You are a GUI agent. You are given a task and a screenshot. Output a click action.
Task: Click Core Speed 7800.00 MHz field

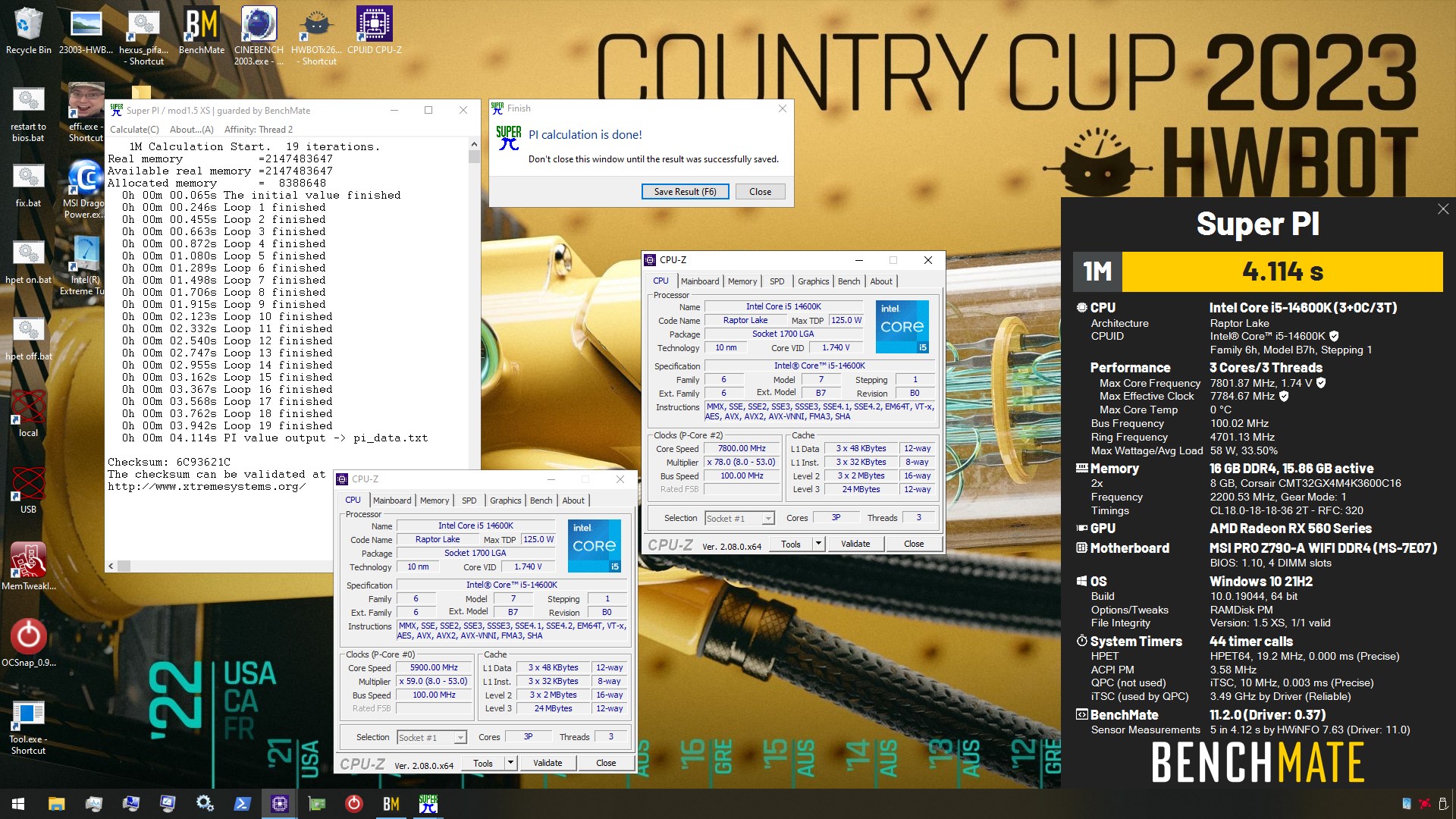[742, 448]
